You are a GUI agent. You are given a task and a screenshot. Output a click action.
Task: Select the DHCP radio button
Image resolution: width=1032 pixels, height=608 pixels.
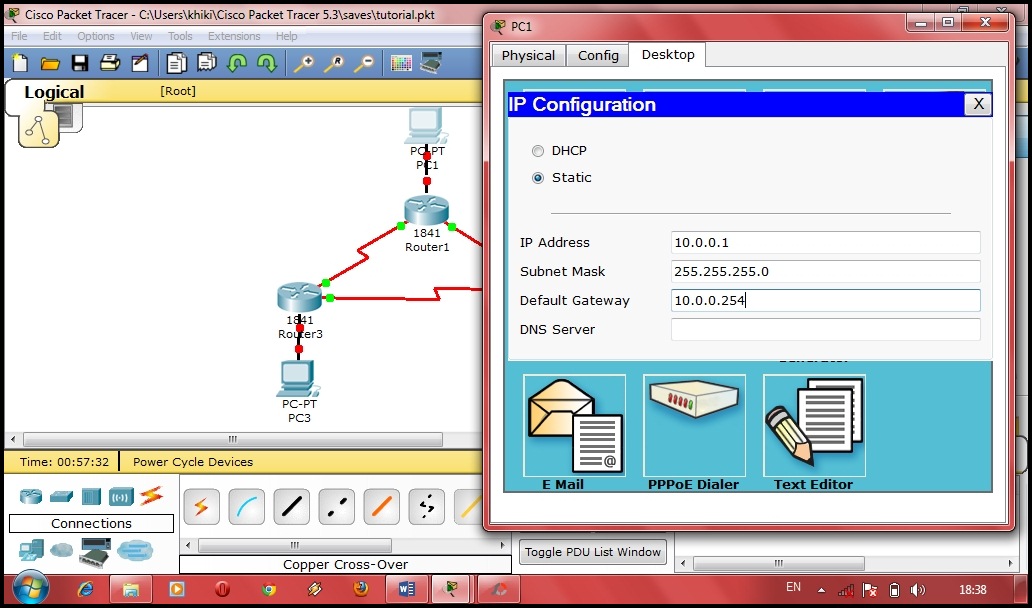pyautogui.click(x=538, y=151)
